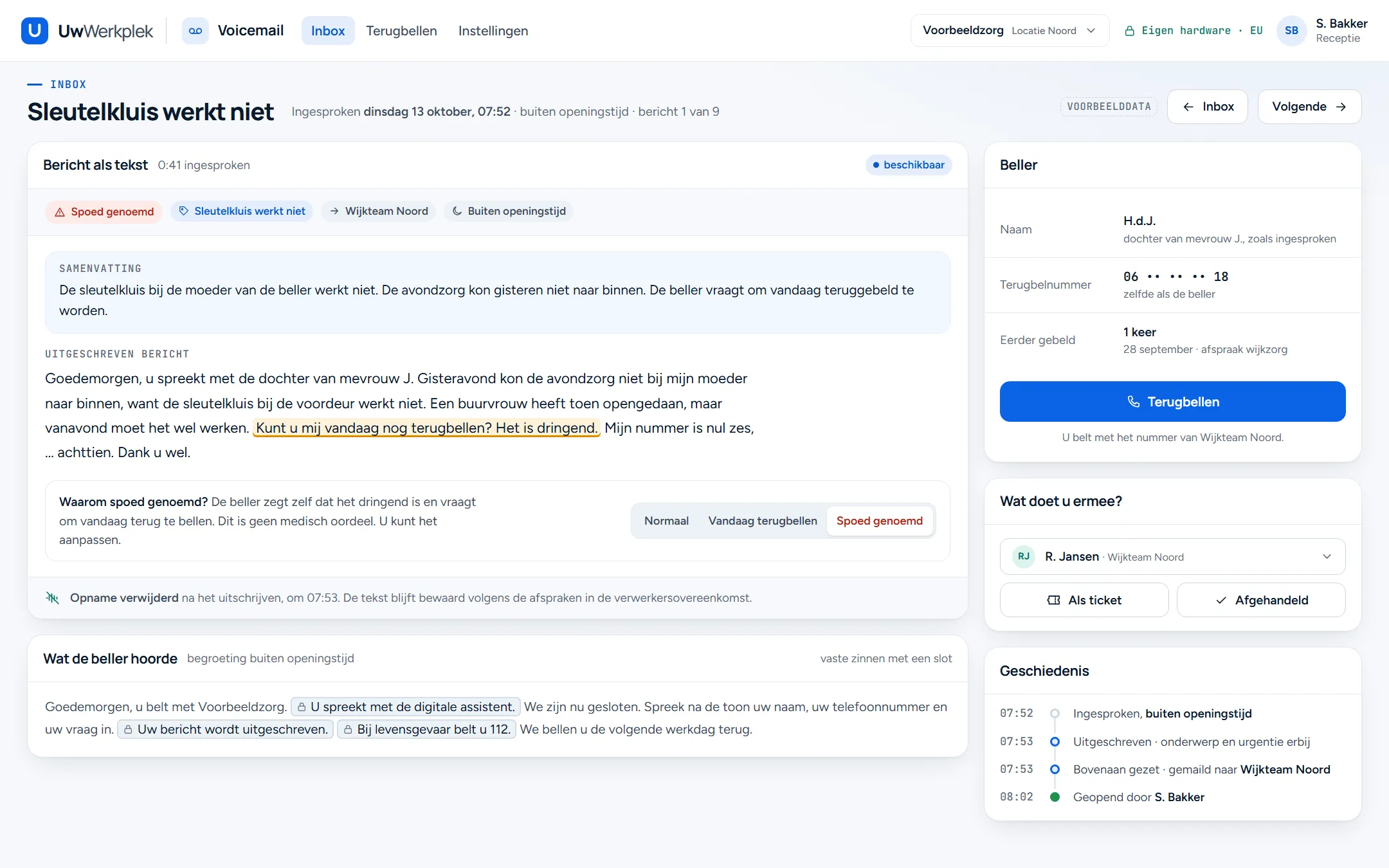1389x868 pixels.
Task: Click the lock icon beside Eigen hardware
Action: (1129, 31)
